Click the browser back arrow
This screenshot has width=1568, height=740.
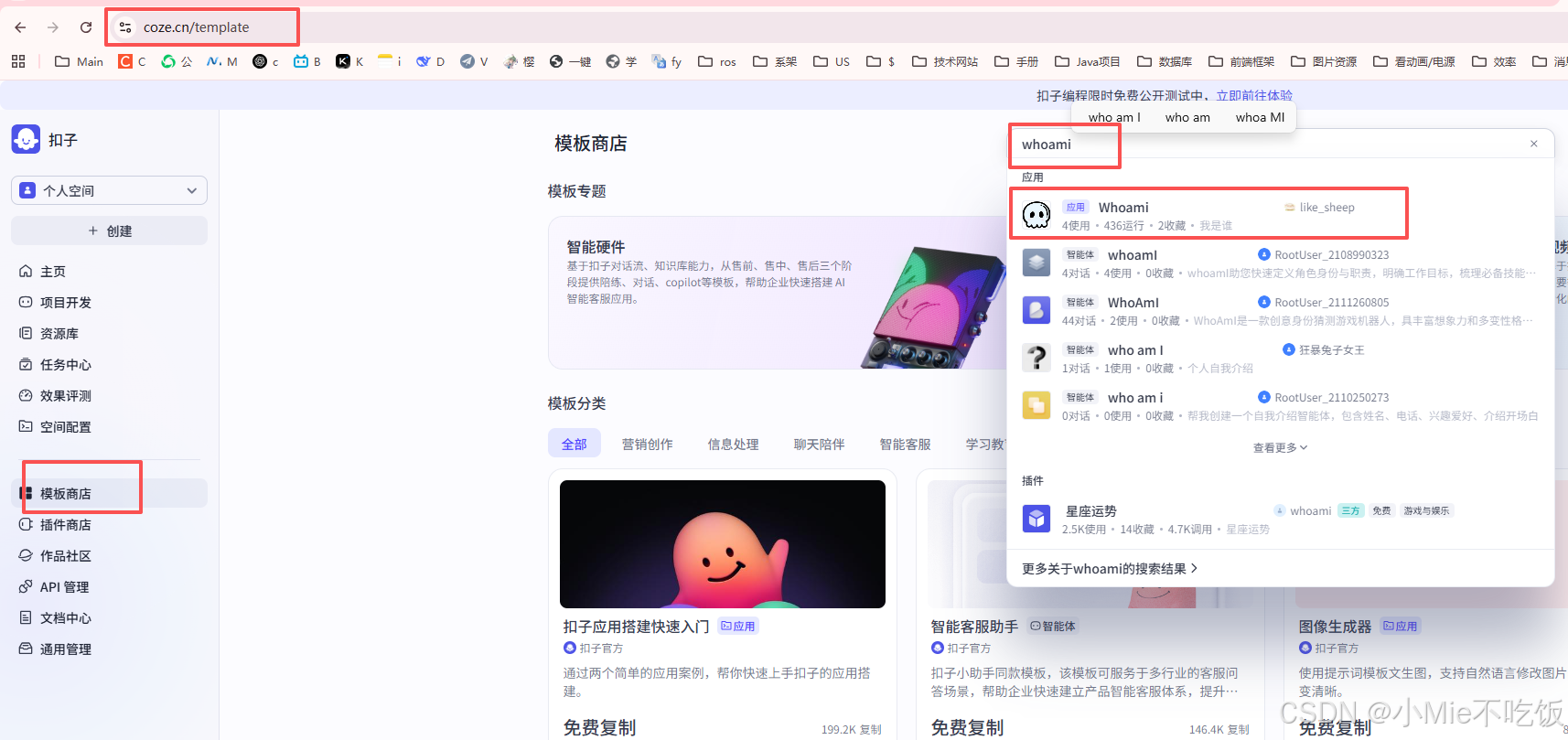[x=20, y=27]
